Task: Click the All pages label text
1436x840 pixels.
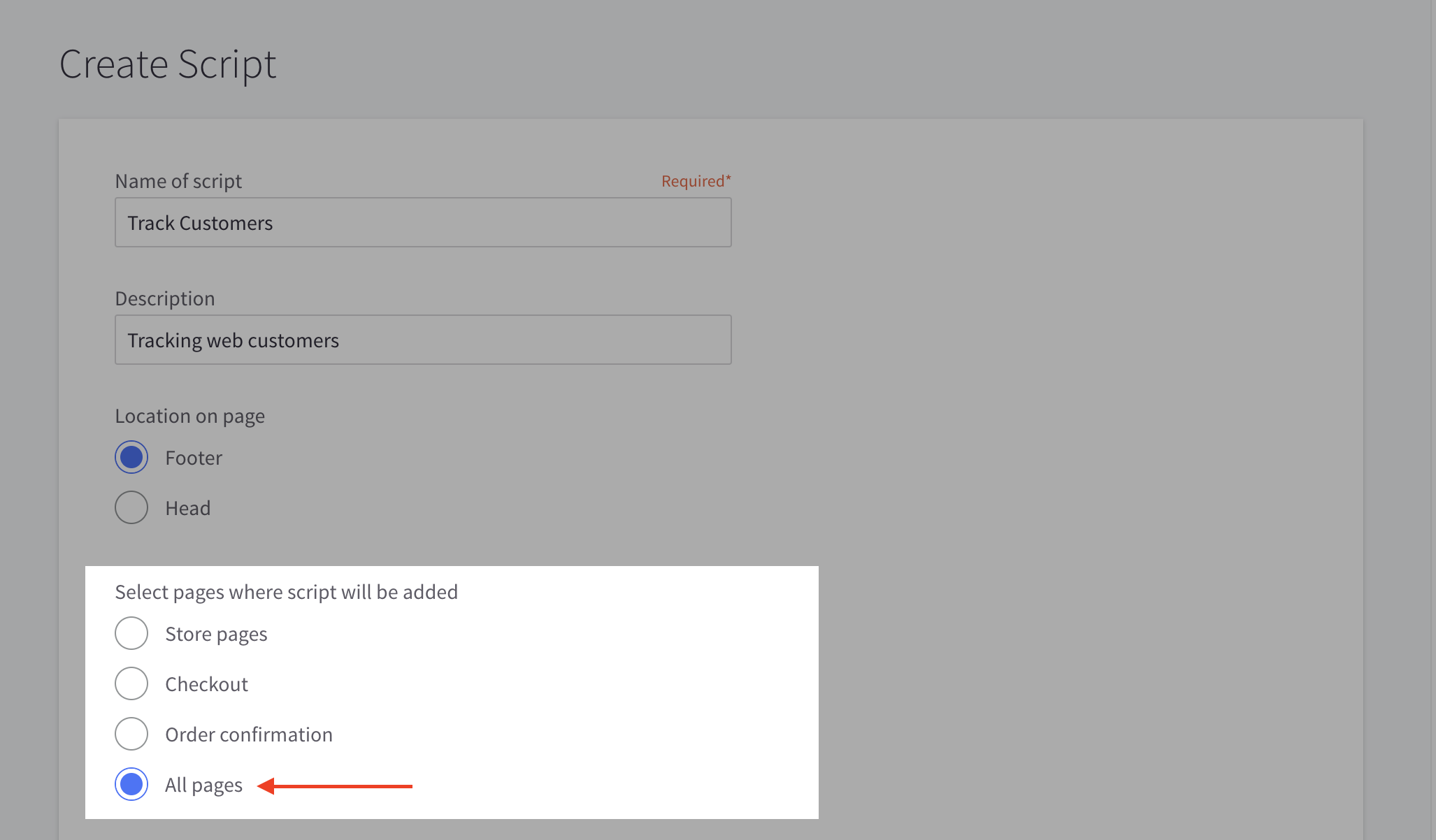Action: coord(203,785)
